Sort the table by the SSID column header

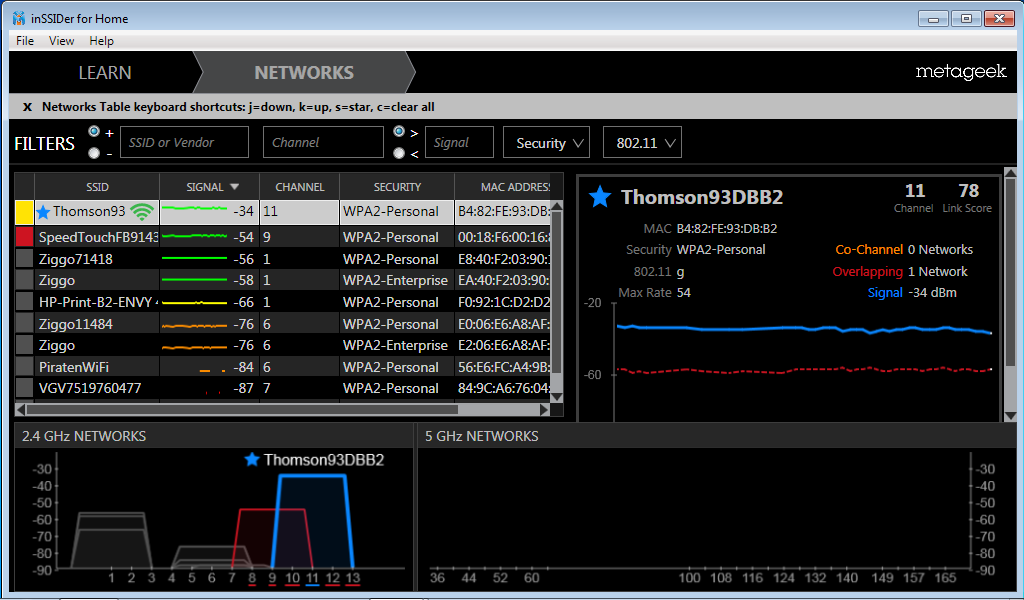(x=97, y=186)
